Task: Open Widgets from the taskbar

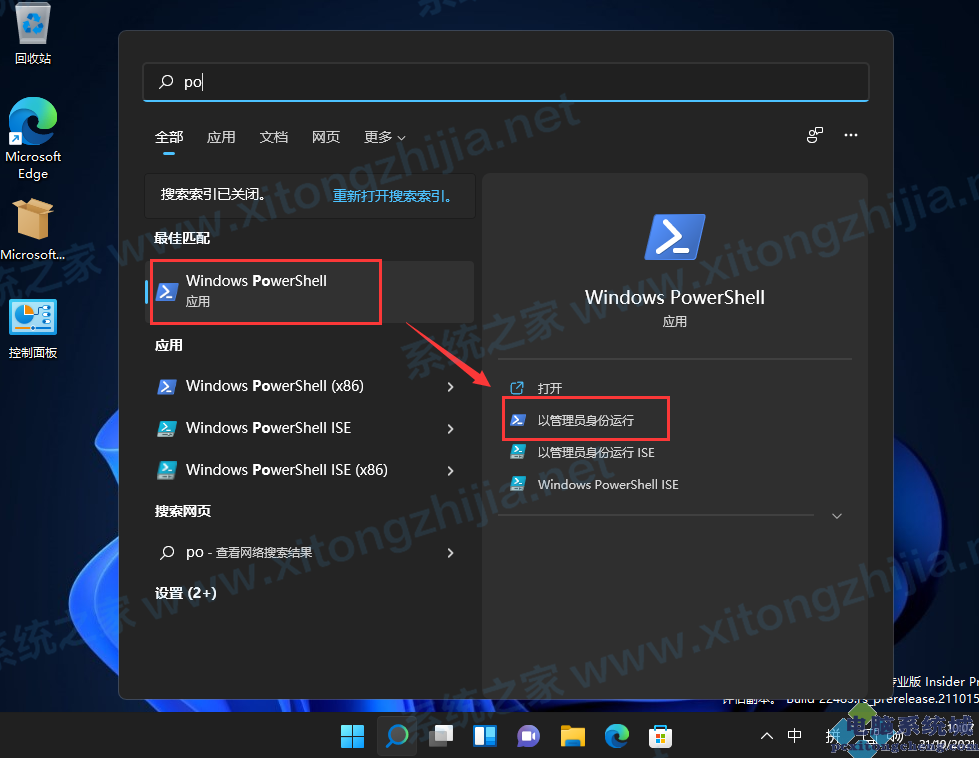Action: coord(485,737)
